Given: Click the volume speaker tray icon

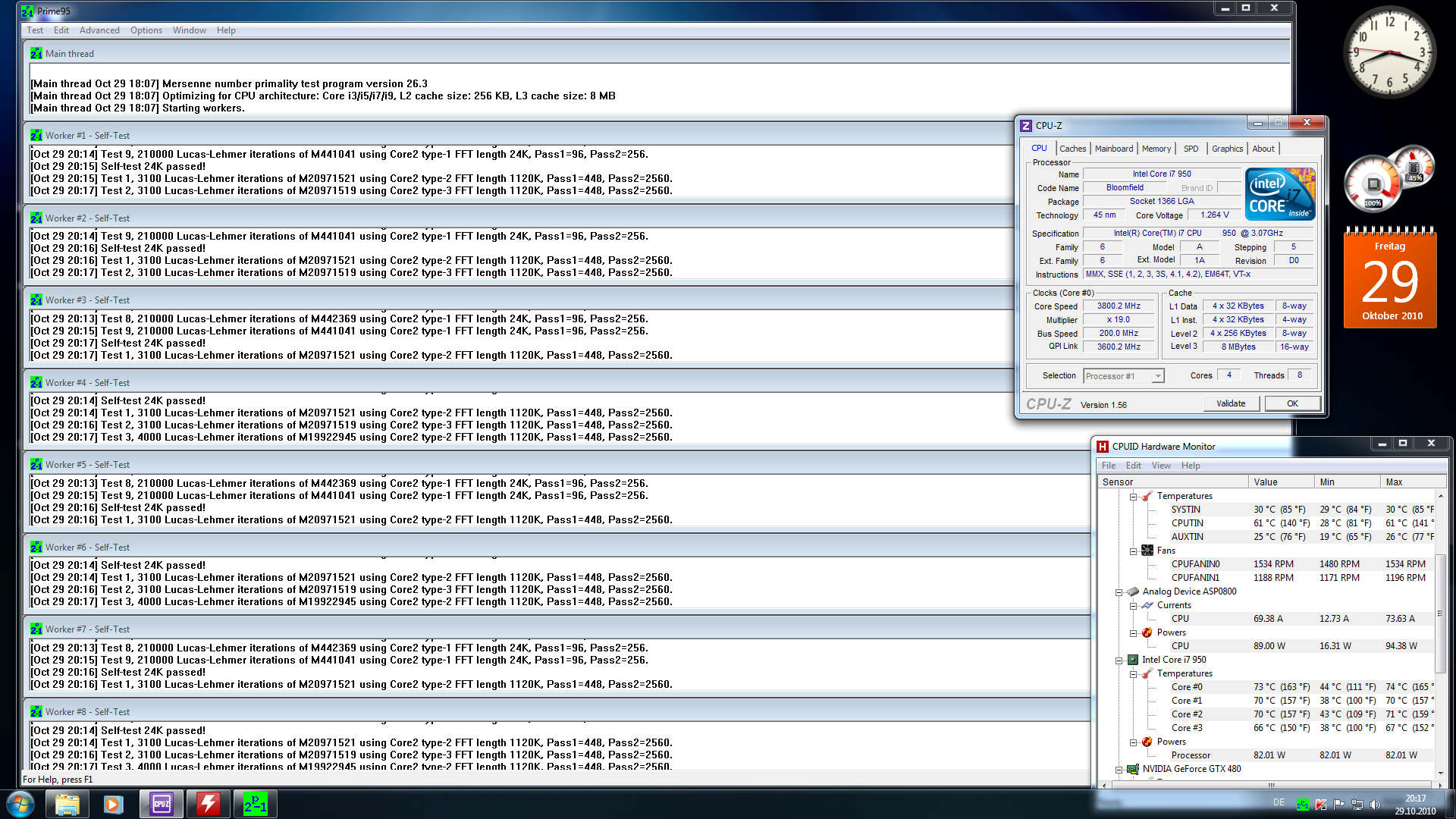Looking at the screenshot, I should point(1375,805).
